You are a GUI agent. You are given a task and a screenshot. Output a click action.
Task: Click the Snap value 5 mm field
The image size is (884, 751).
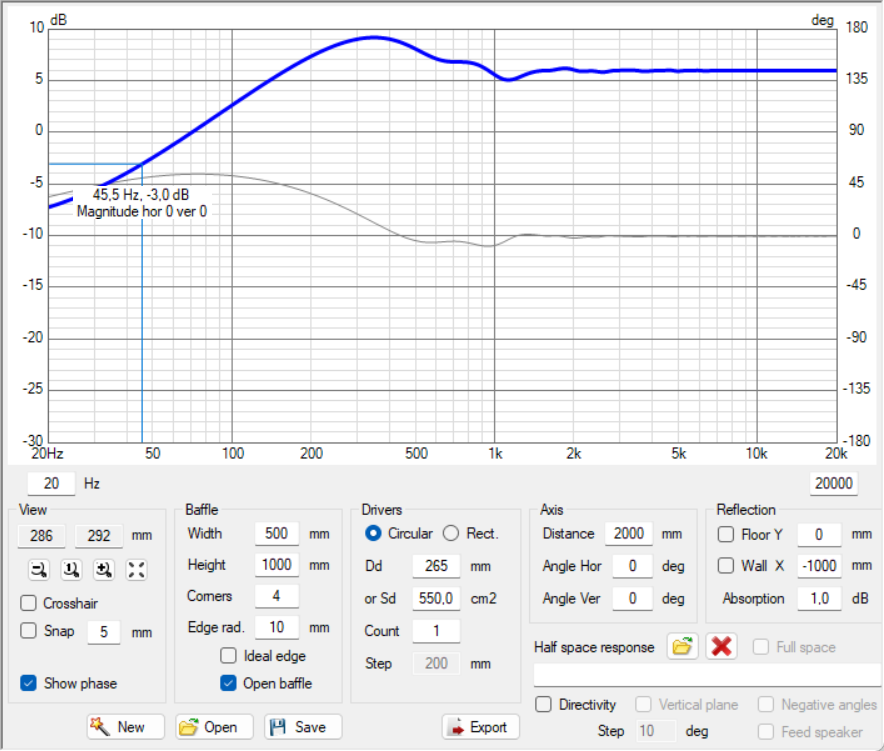point(104,632)
